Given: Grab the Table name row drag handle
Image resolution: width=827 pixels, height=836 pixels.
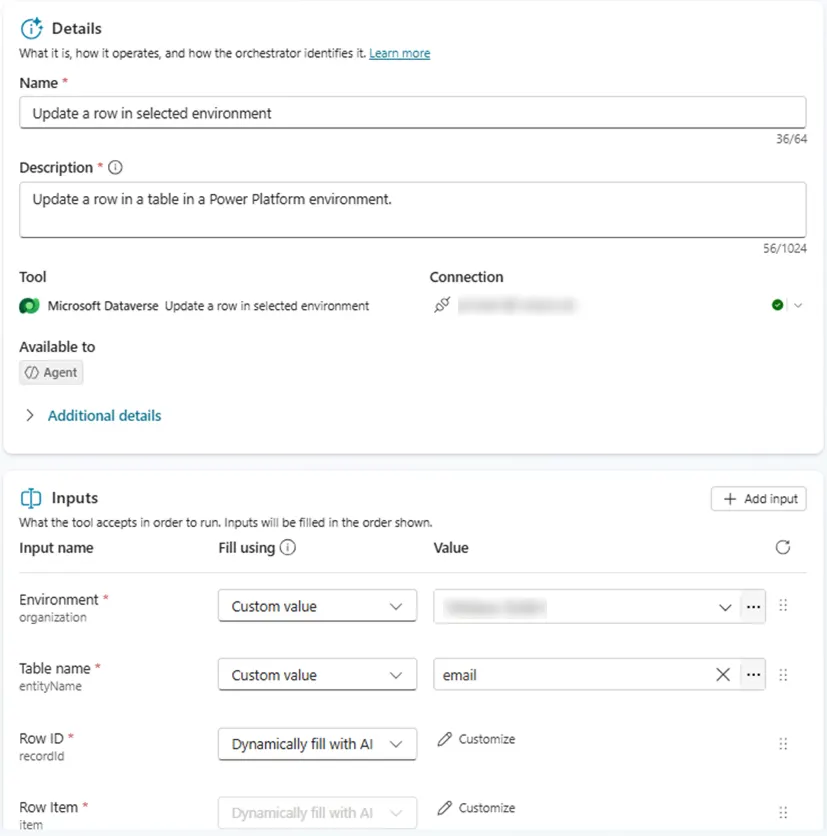Looking at the screenshot, I should (783, 675).
